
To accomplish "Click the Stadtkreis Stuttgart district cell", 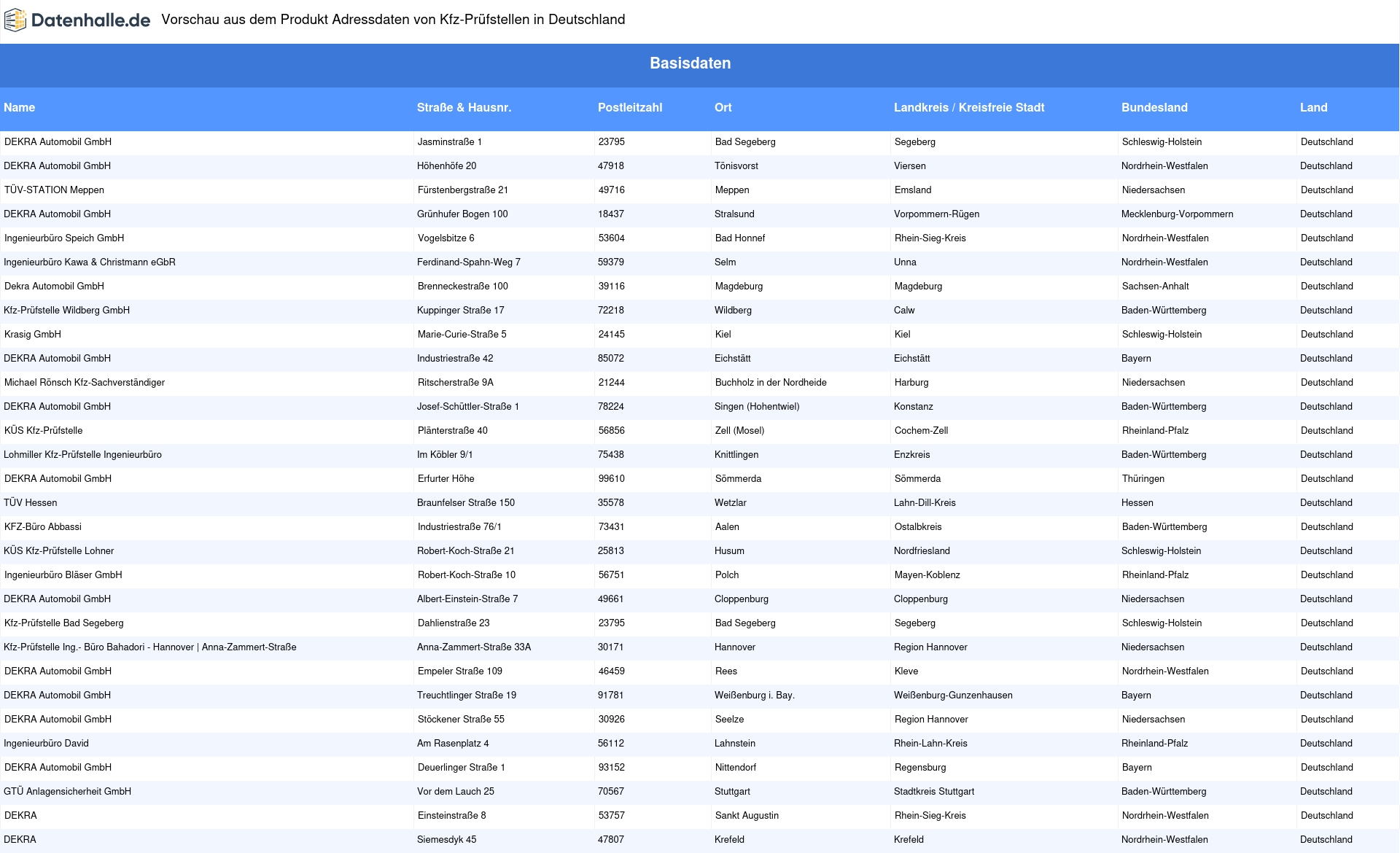I will tap(934, 791).
